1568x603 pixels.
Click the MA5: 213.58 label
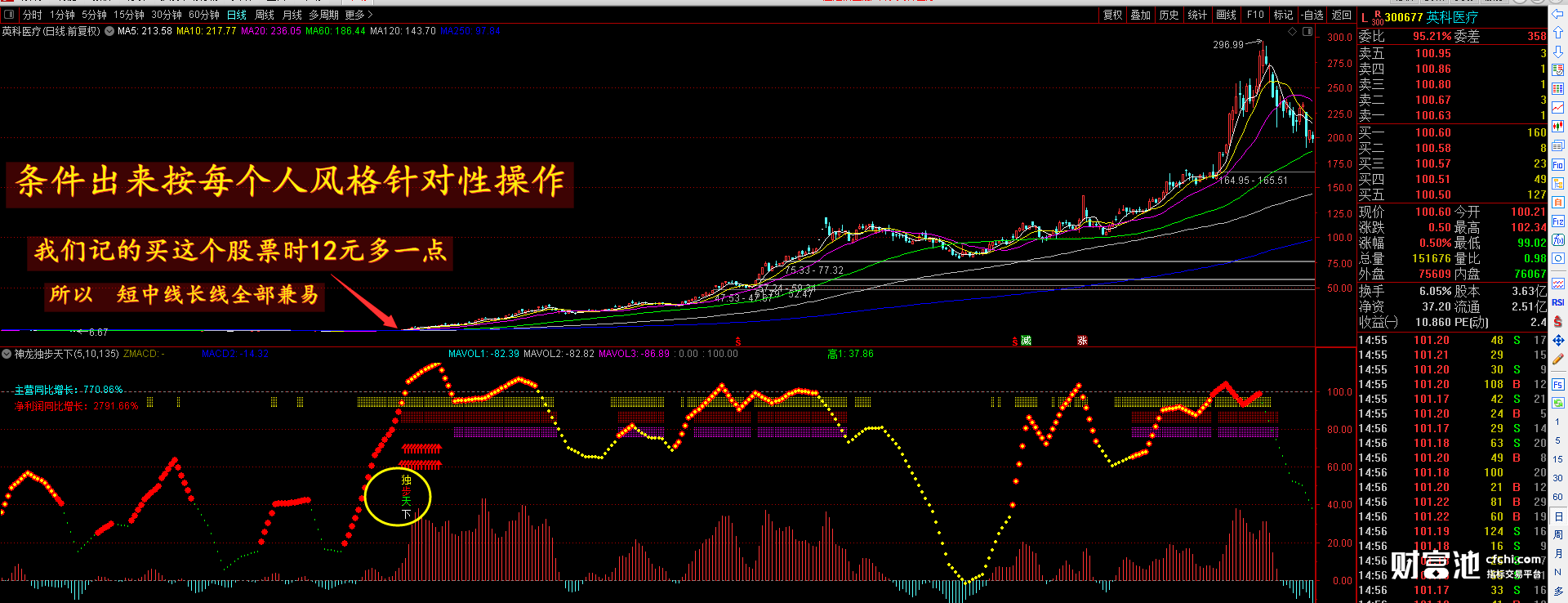pyautogui.click(x=145, y=31)
